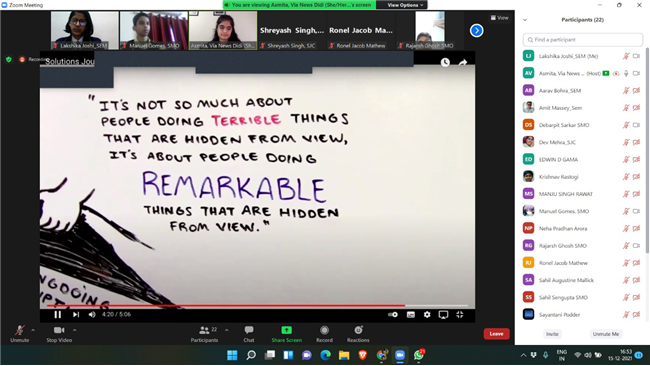Viewport: 650px width, 366px height.
Task: Click the Record button in the Zoom toolbar
Action: [324, 333]
